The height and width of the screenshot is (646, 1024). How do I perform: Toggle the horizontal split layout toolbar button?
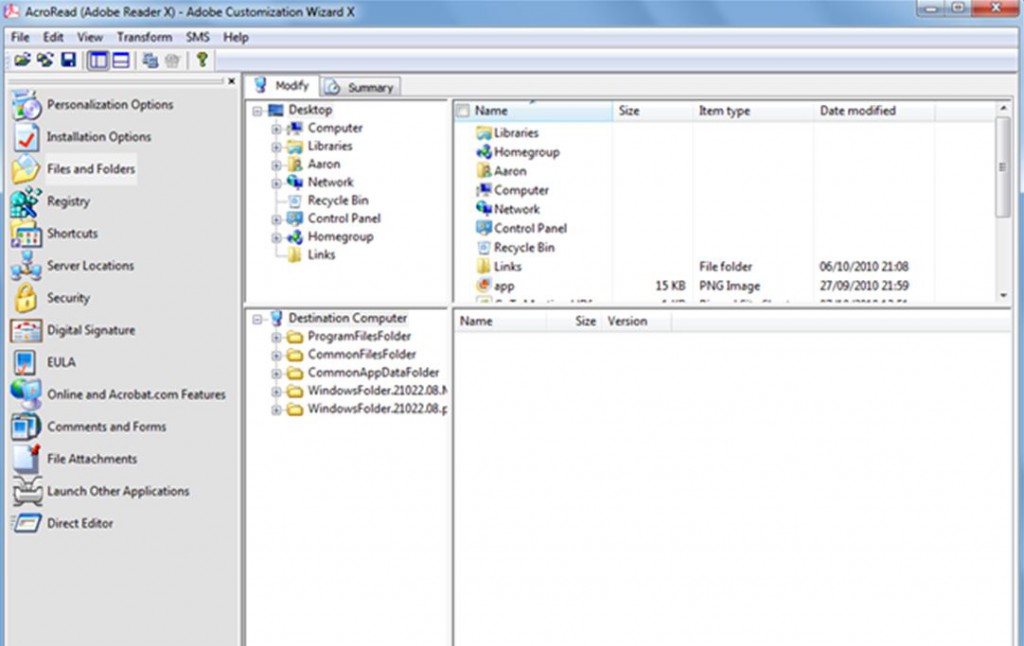tap(121, 61)
